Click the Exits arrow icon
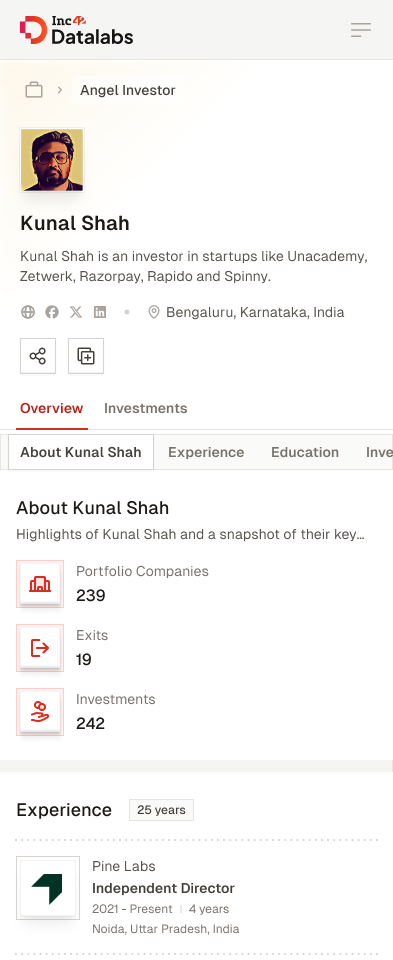This screenshot has height=960, width=393. tap(40, 648)
